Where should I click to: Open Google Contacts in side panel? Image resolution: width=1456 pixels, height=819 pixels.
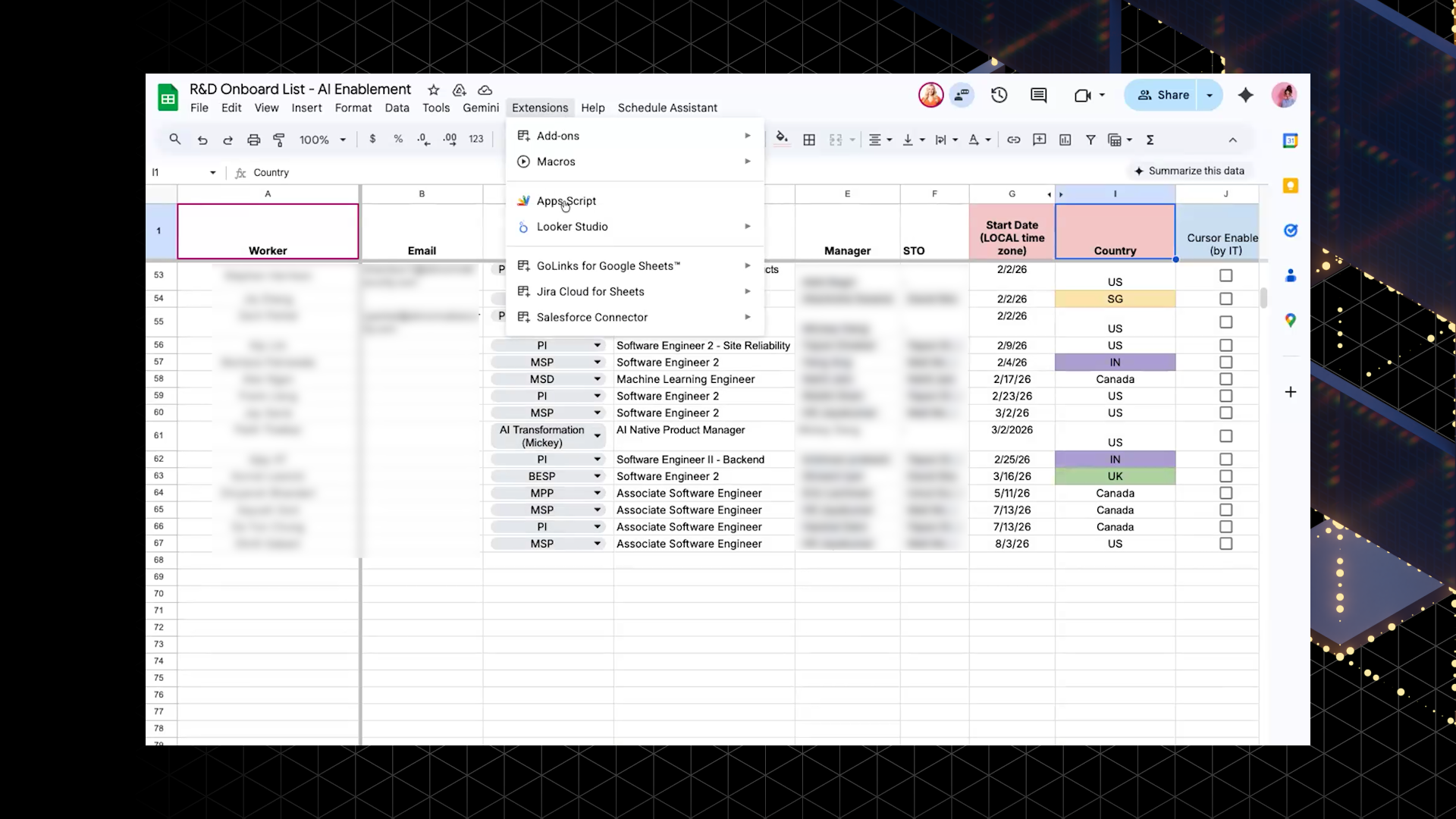coord(1291,275)
